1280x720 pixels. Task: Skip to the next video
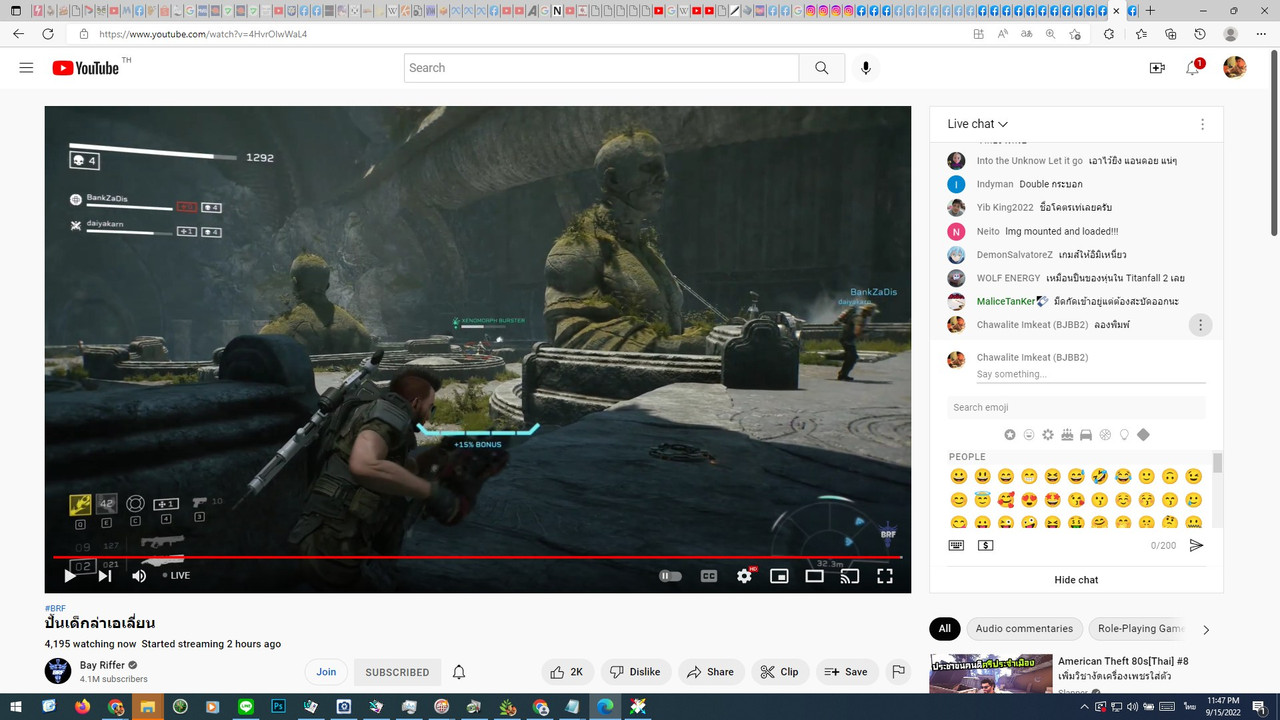[x=105, y=575]
